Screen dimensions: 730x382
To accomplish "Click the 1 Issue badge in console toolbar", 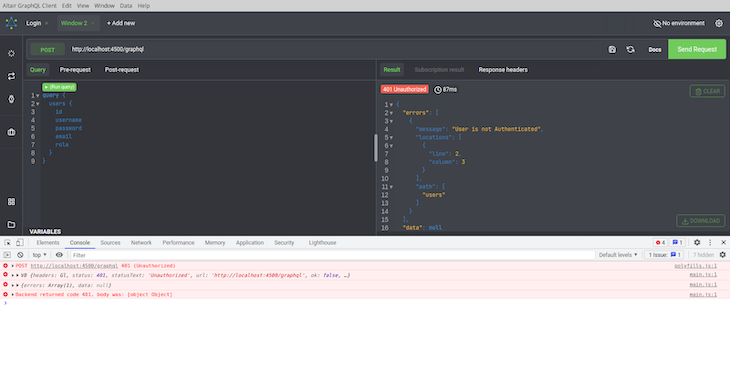I will coord(664,255).
